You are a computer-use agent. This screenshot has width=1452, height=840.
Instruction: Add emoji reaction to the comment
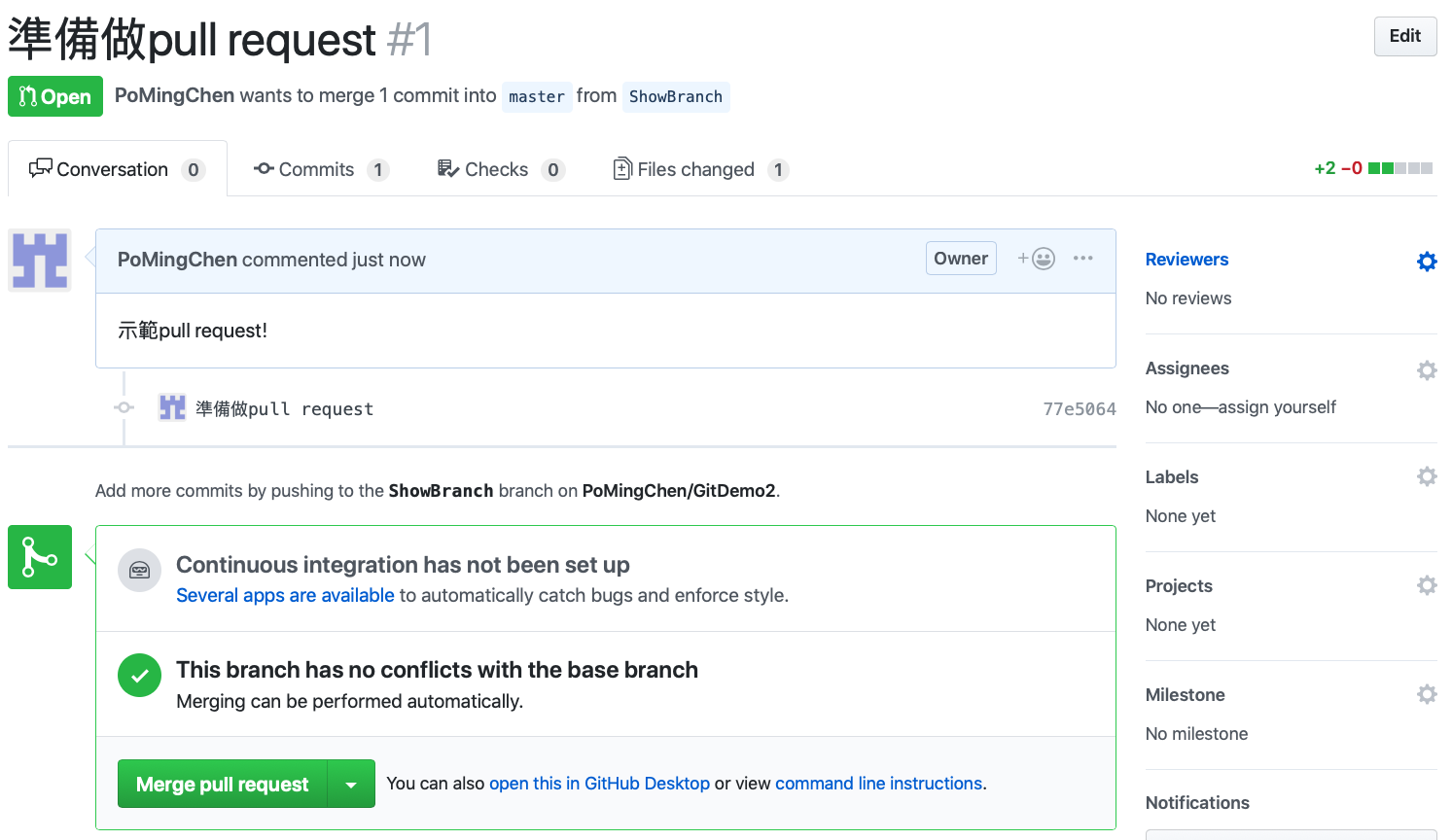[1037, 259]
